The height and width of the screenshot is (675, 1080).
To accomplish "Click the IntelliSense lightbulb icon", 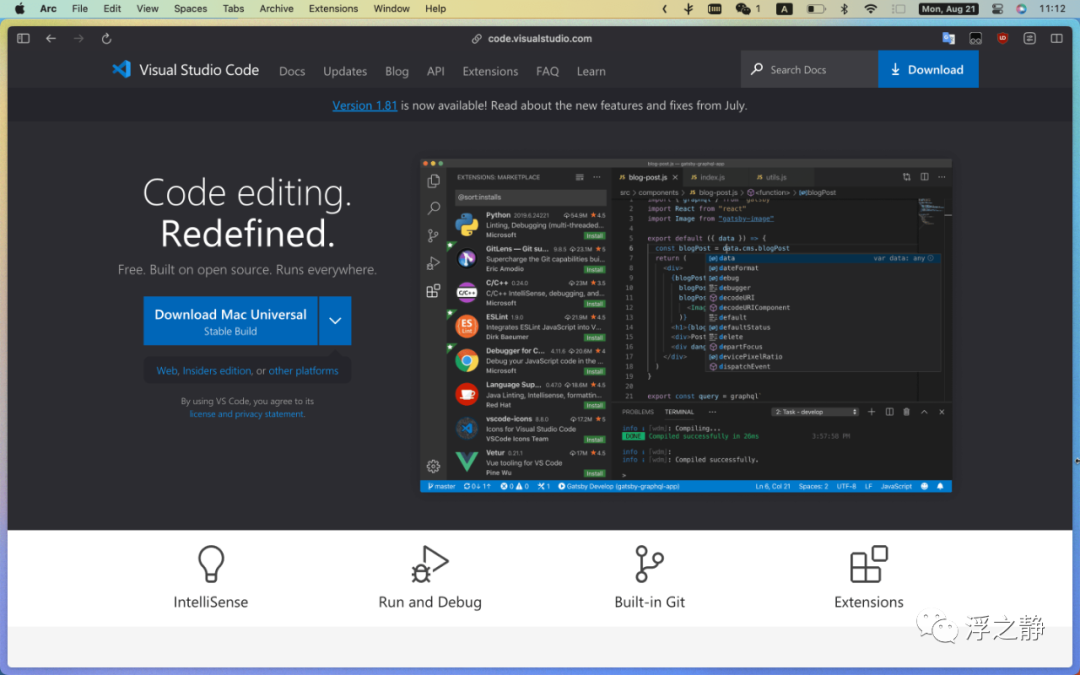I will [x=211, y=564].
